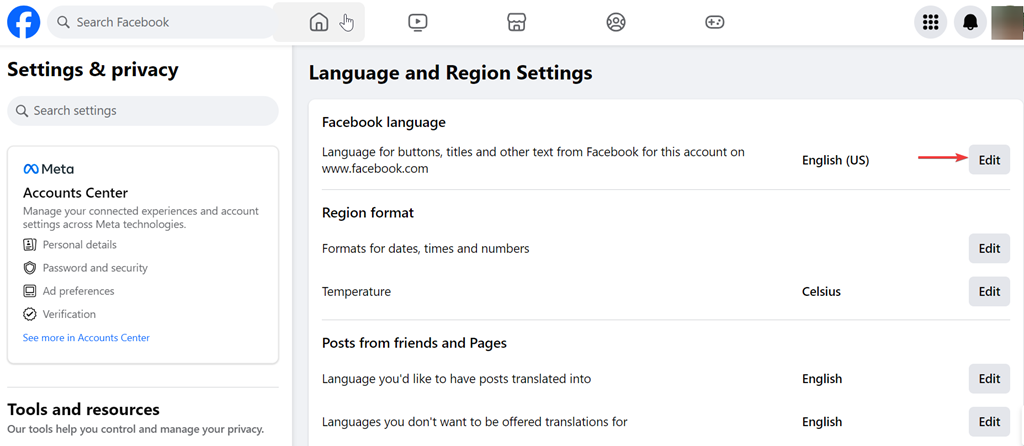Open Password and security
Viewport: 1024px width, 446px height.
coord(95,268)
